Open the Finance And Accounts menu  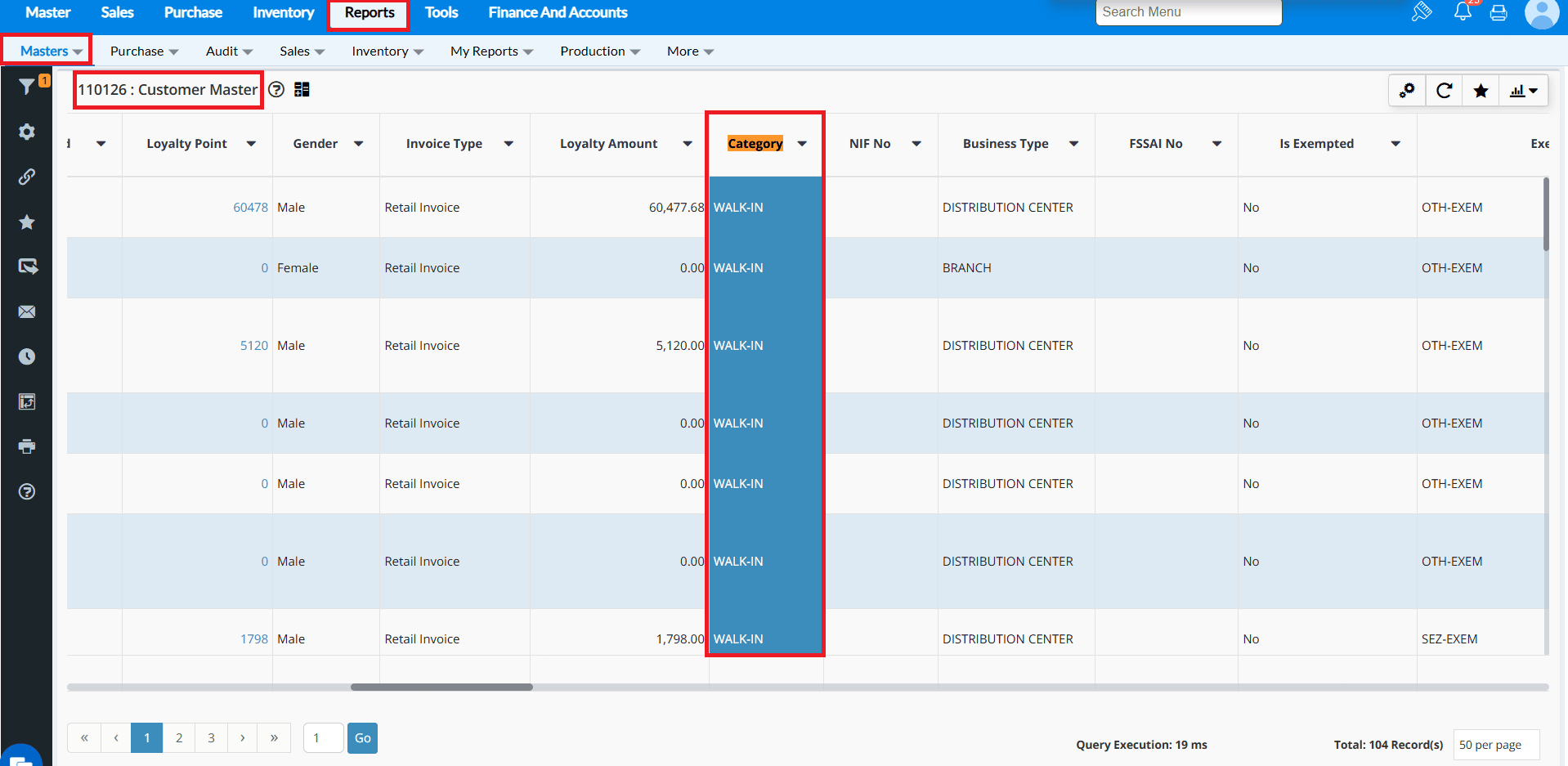coord(558,12)
